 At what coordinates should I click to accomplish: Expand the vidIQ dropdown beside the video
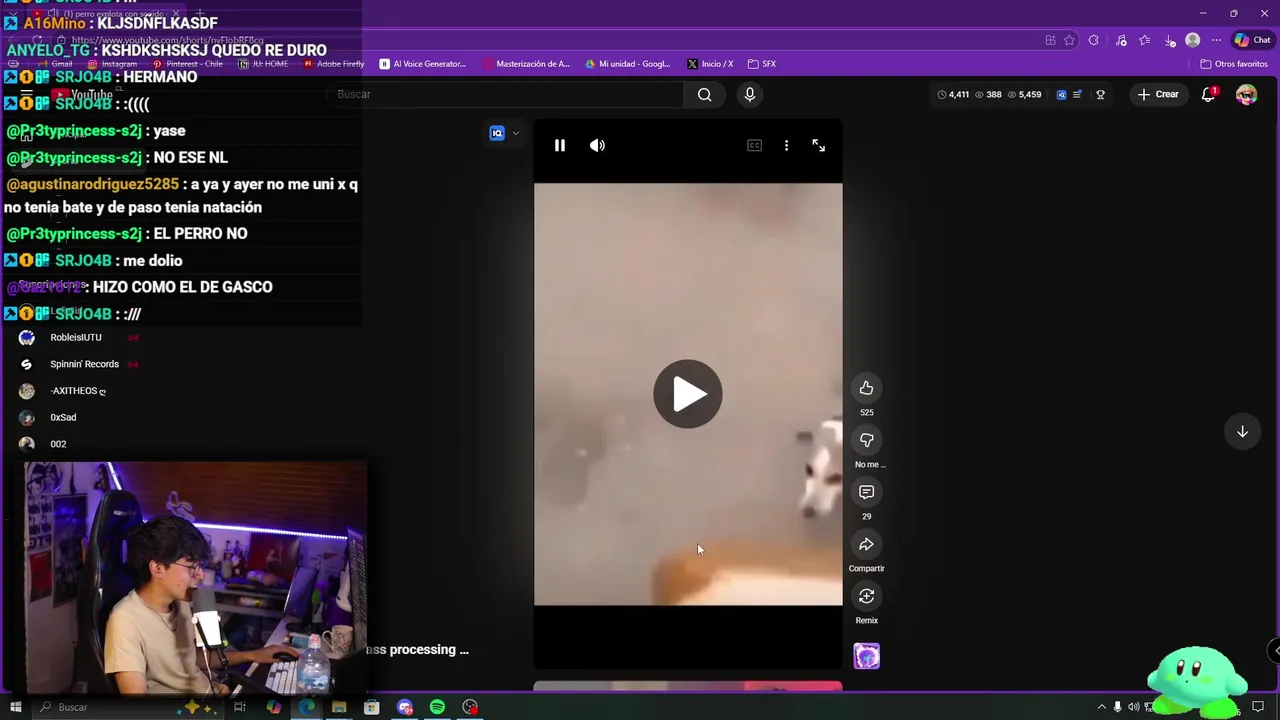[515, 133]
